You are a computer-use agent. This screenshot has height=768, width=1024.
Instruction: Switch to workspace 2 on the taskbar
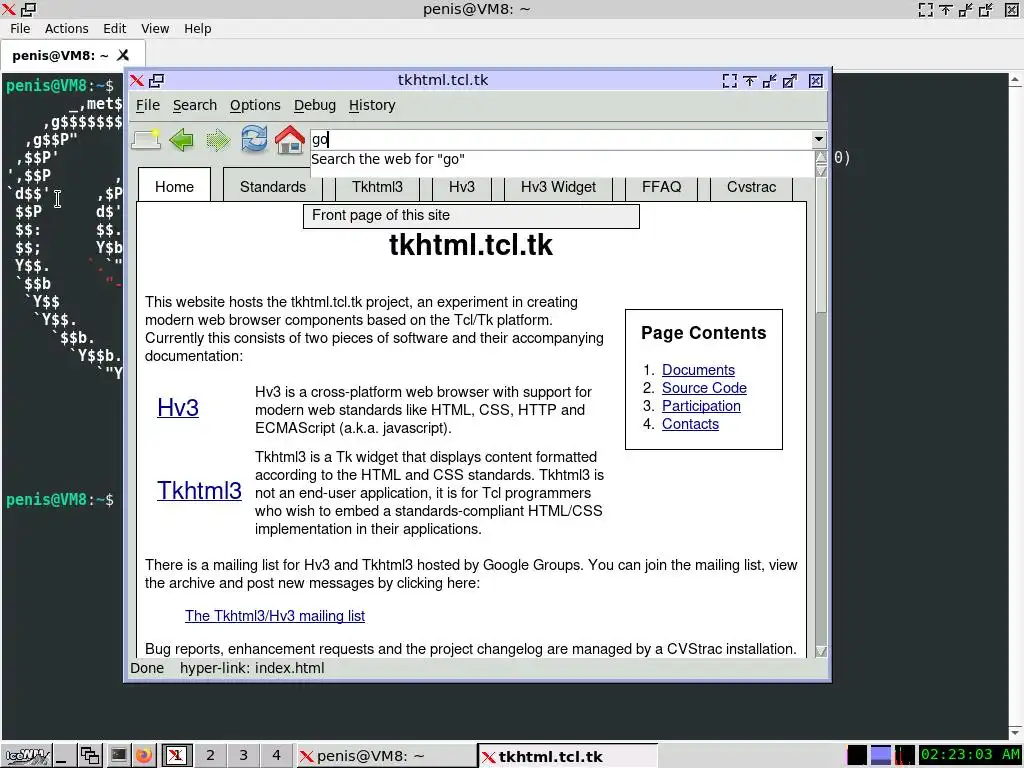[x=210, y=756]
